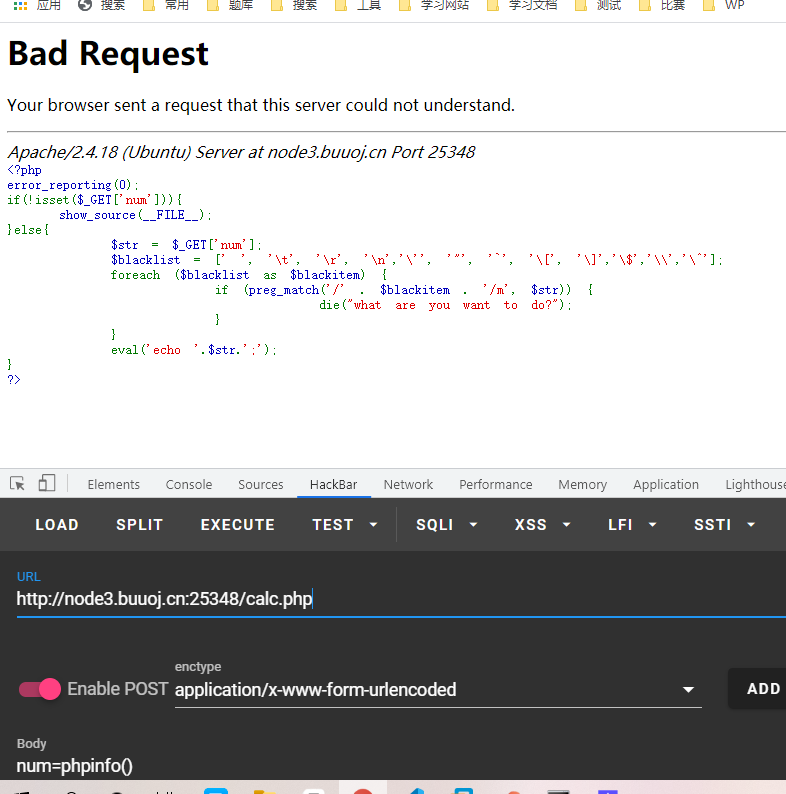Open the 工具 bookmark folder

tap(358, 5)
